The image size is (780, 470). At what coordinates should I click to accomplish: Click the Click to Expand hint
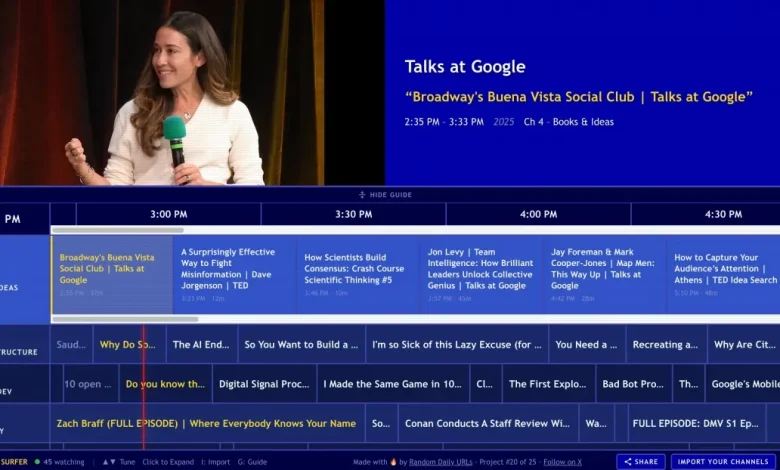coord(168,462)
